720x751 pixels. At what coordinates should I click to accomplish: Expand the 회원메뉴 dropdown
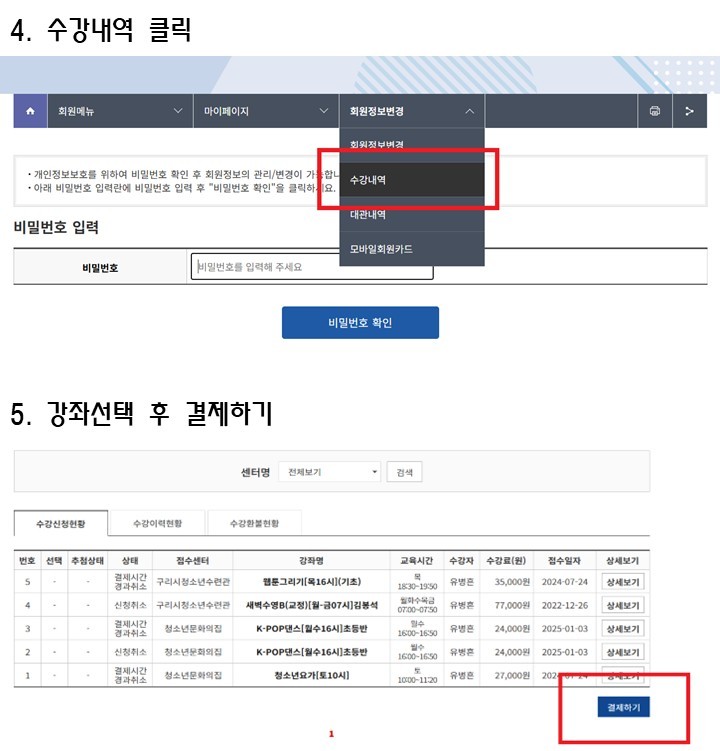[x=119, y=111]
